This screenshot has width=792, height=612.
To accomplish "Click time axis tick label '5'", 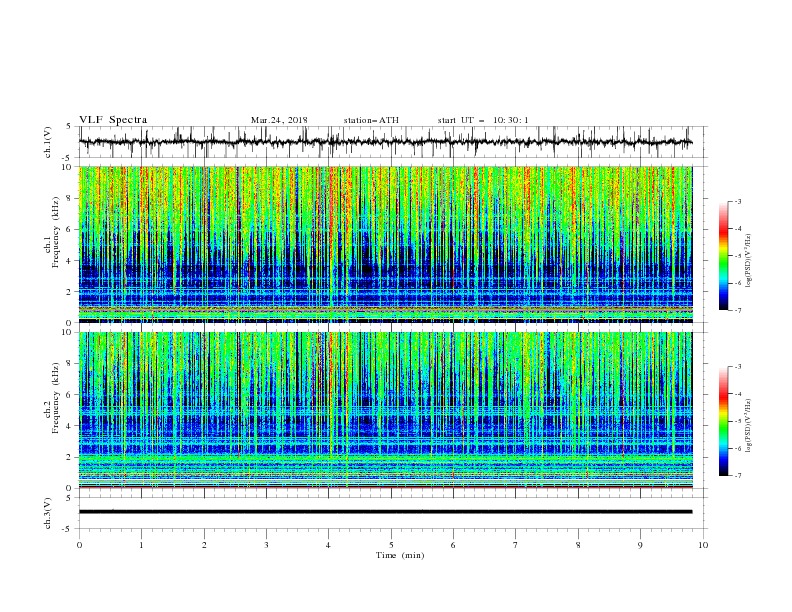I will pyautogui.click(x=391, y=545).
